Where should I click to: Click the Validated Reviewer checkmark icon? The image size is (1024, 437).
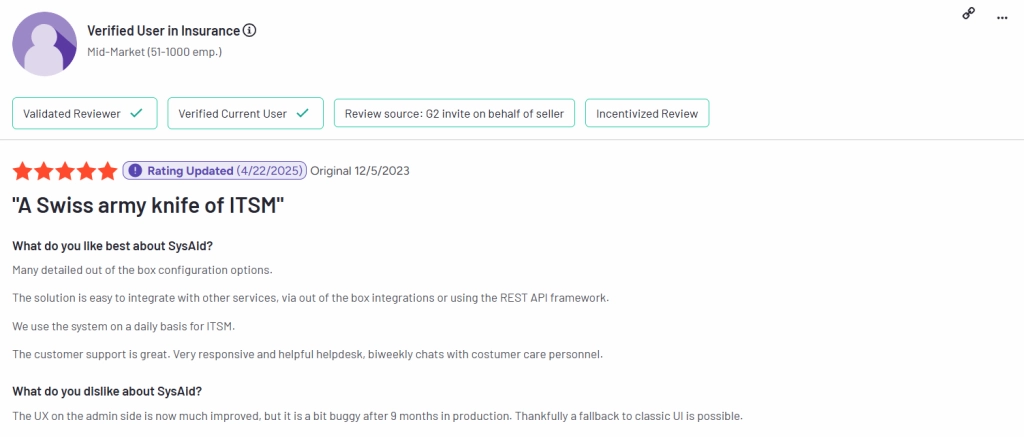coord(136,113)
